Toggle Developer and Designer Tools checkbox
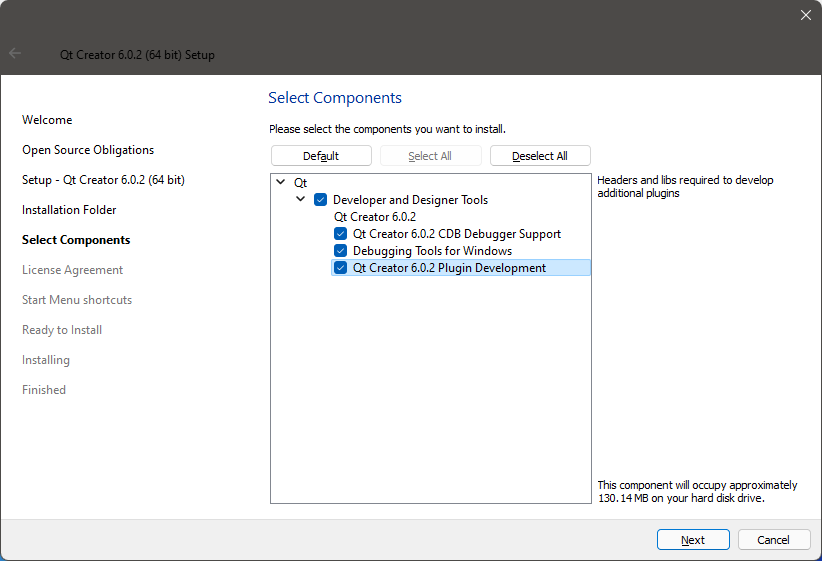 tap(320, 200)
